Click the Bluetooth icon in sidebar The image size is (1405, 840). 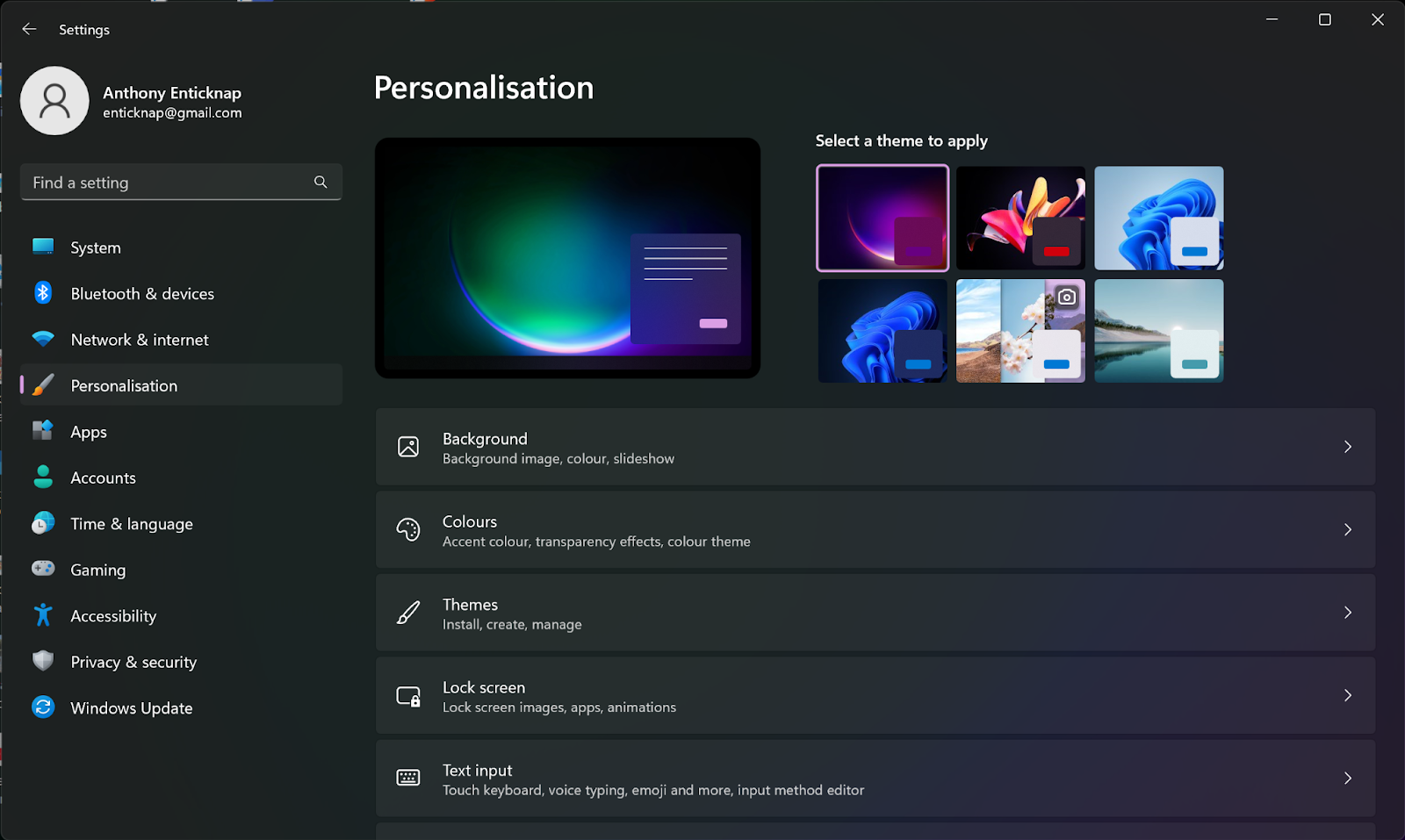pyautogui.click(x=43, y=292)
